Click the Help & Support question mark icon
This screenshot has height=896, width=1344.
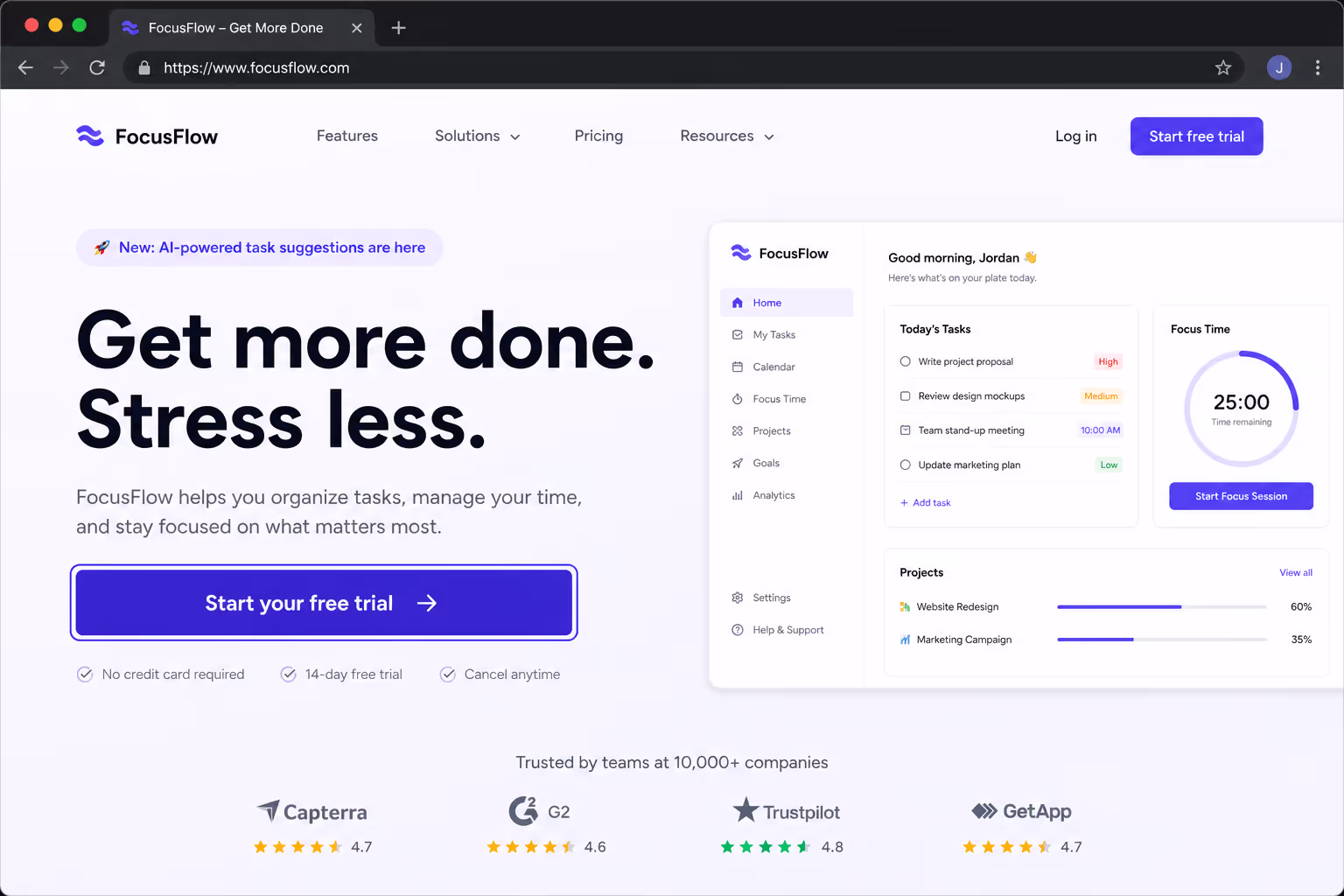[737, 630]
